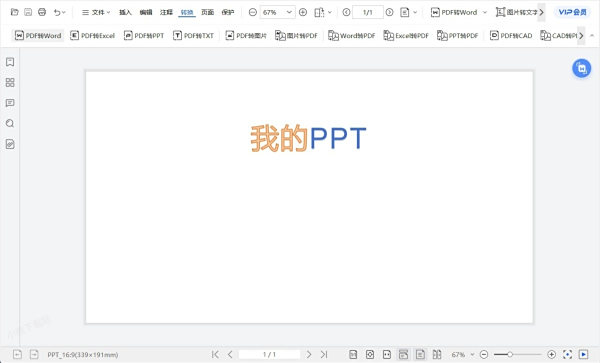The height and width of the screenshot is (363, 600).
Task: Choose PDF转PPT conversion
Action: click(144, 36)
